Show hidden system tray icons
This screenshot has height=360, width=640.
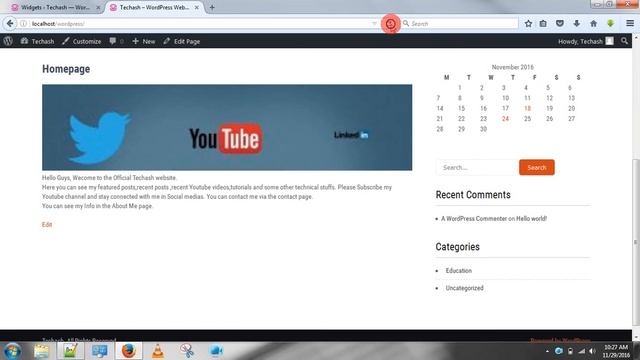point(547,351)
